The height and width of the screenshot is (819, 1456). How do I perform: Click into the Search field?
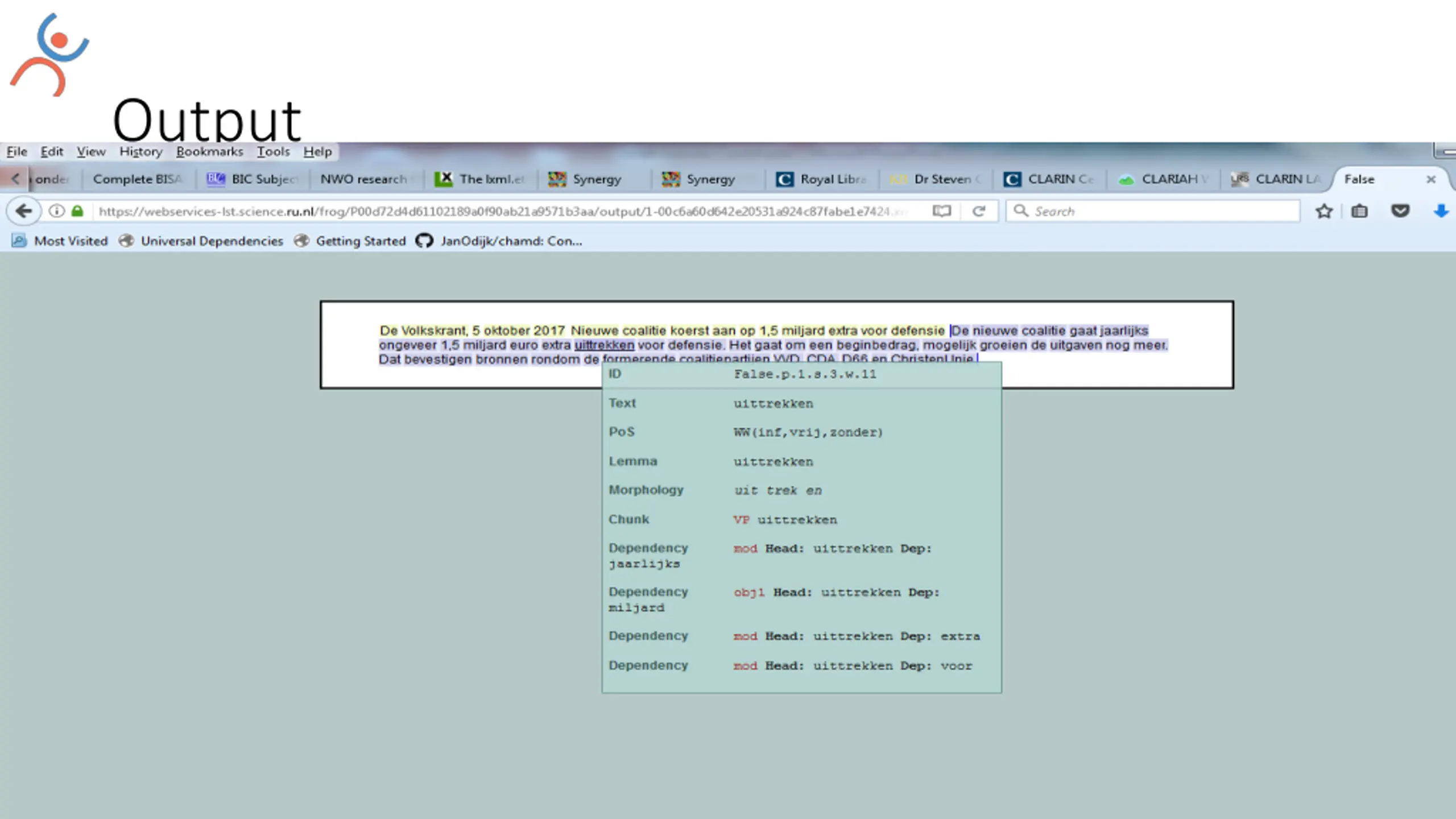(x=1153, y=211)
